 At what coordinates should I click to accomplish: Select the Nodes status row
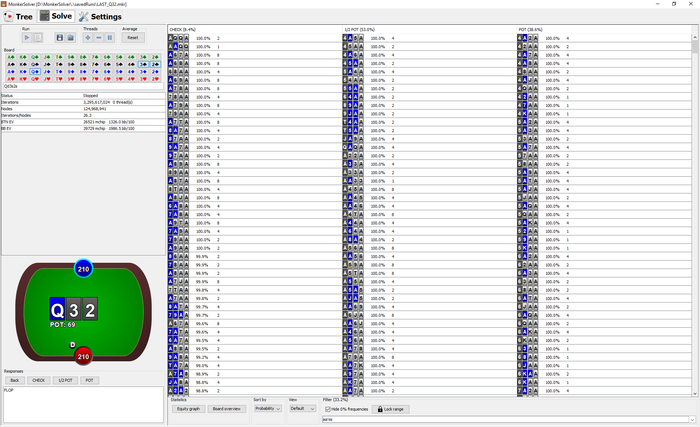83,109
